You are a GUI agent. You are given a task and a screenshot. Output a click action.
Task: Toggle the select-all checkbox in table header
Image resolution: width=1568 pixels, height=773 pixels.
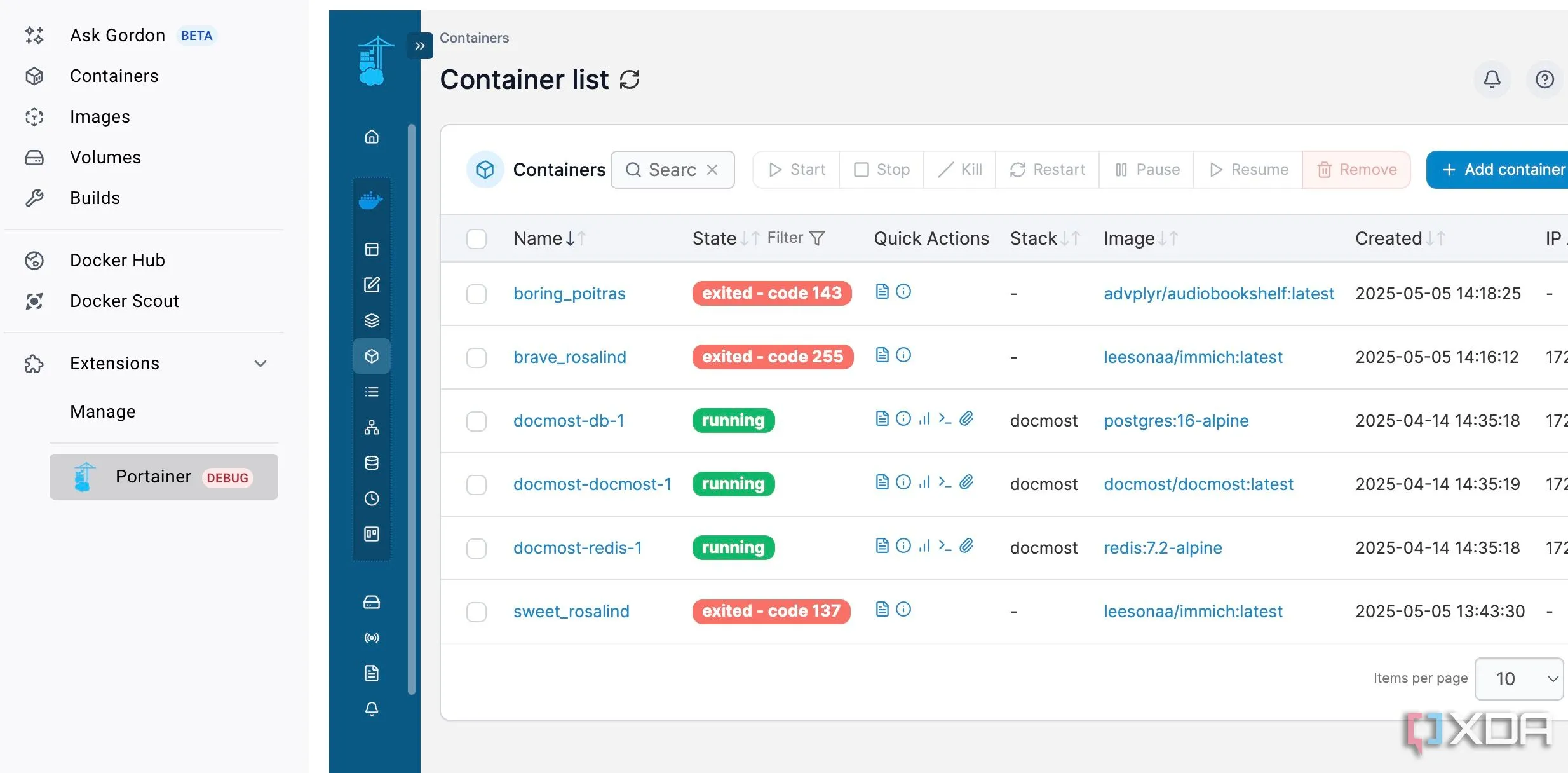476,238
